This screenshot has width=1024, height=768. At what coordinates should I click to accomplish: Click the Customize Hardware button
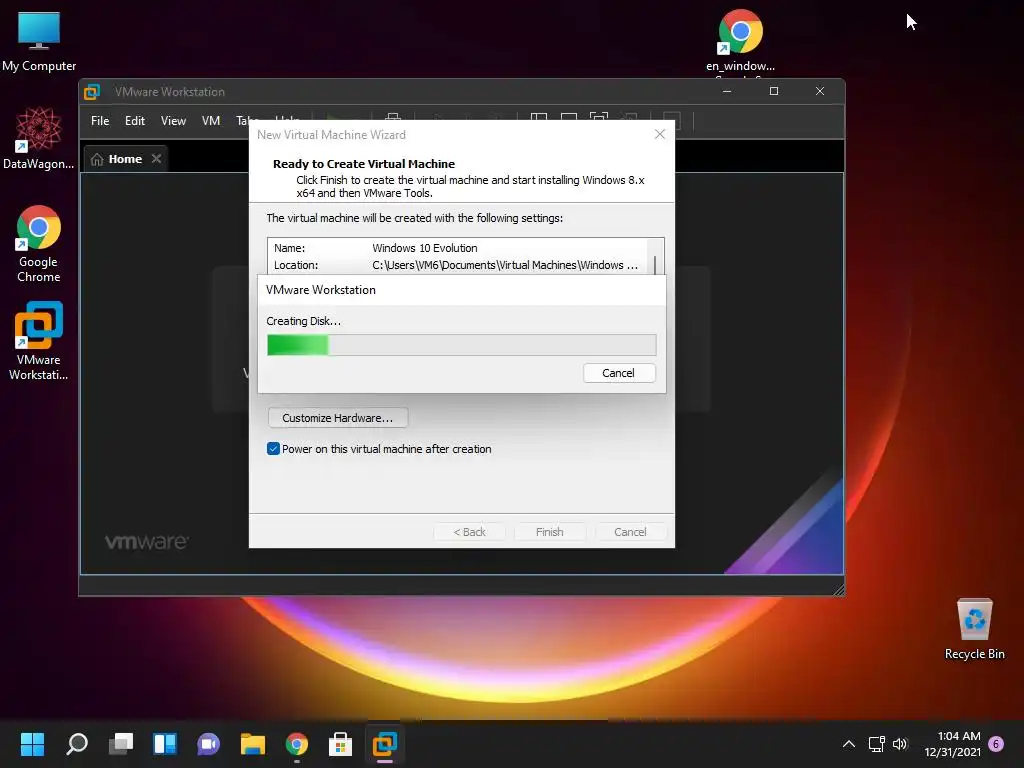(x=338, y=418)
